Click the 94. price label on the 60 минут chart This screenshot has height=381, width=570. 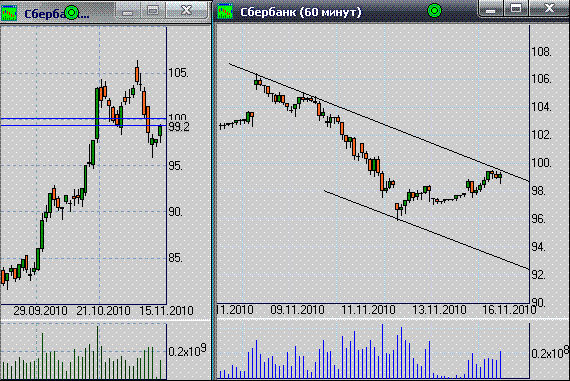(538, 246)
